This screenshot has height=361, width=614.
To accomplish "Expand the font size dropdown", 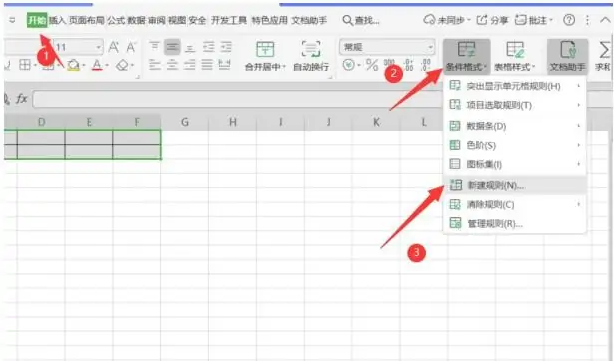I will [98, 47].
